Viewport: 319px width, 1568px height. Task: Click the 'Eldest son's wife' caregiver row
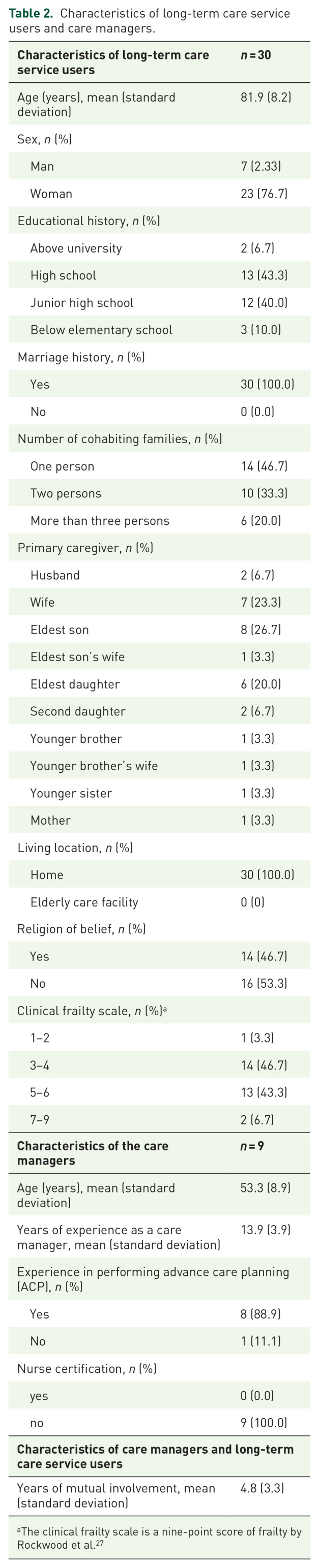click(x=77, y=657)
